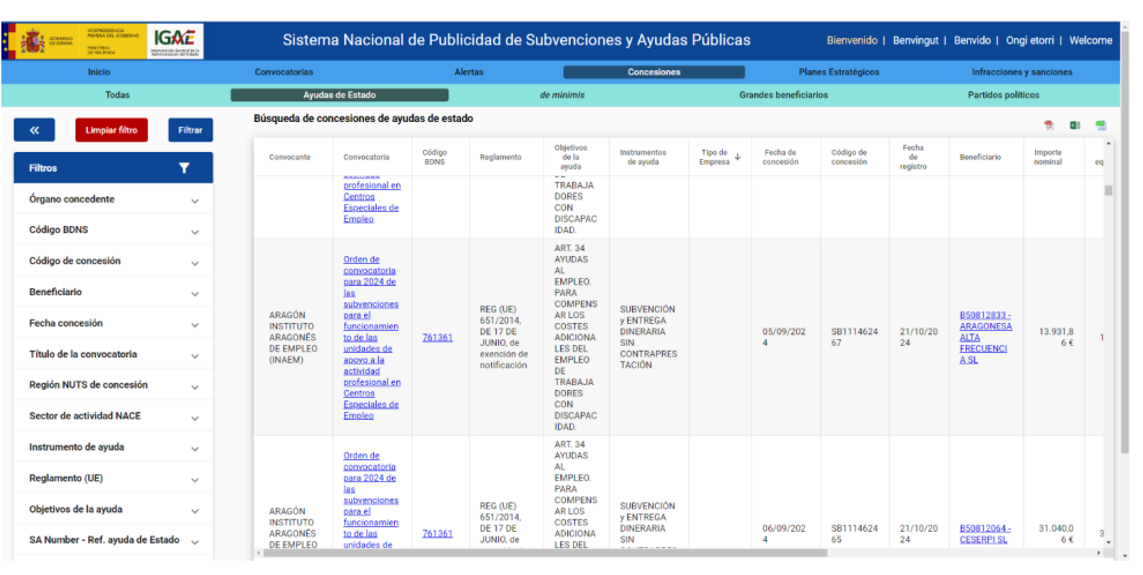The image size is (1143, 575).
Task: Switch language to Welcome (English)
Action: [x=1091, y=41]
